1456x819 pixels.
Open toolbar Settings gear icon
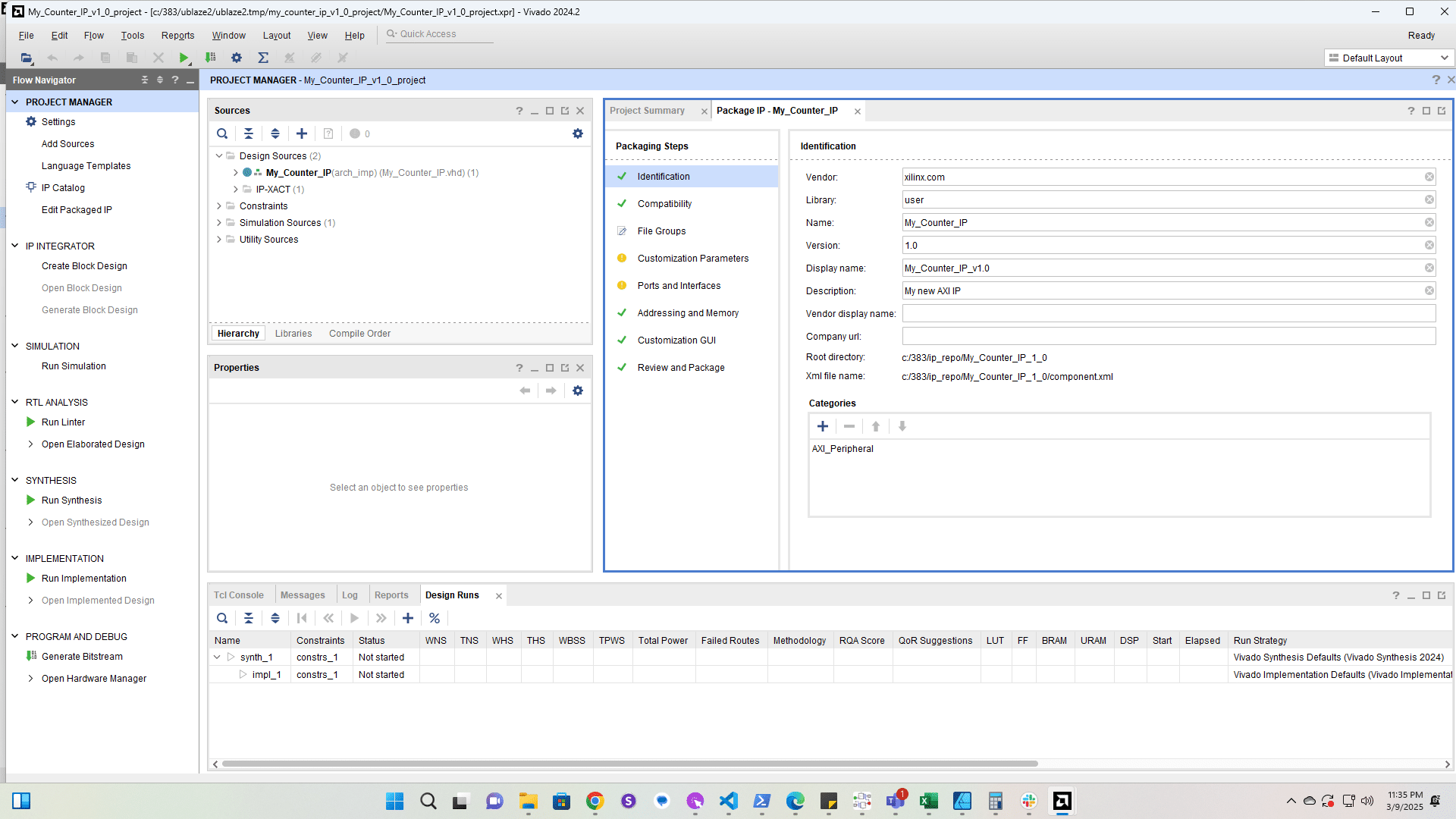coord(237,58)
